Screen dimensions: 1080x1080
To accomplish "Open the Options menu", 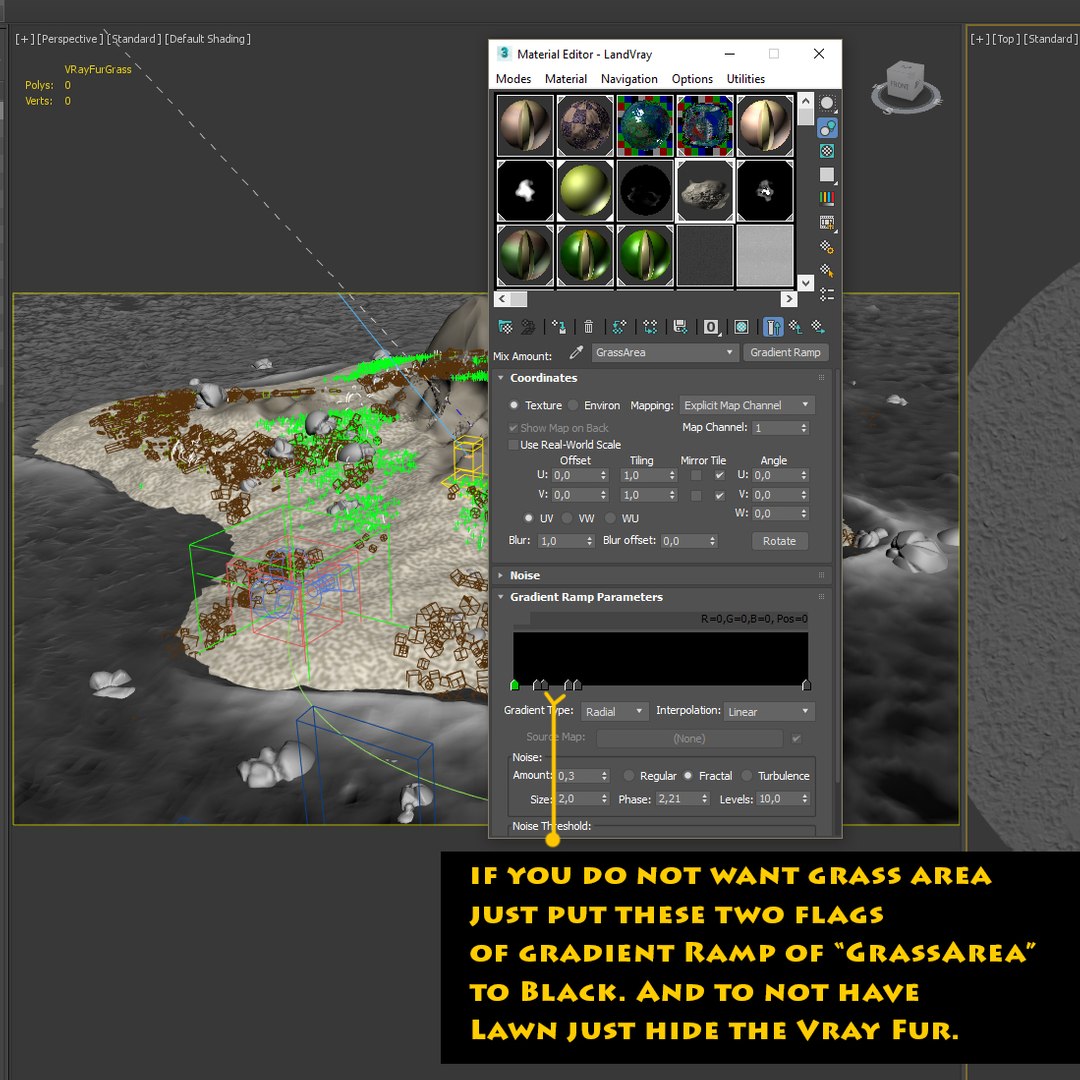I will point(692,79).
